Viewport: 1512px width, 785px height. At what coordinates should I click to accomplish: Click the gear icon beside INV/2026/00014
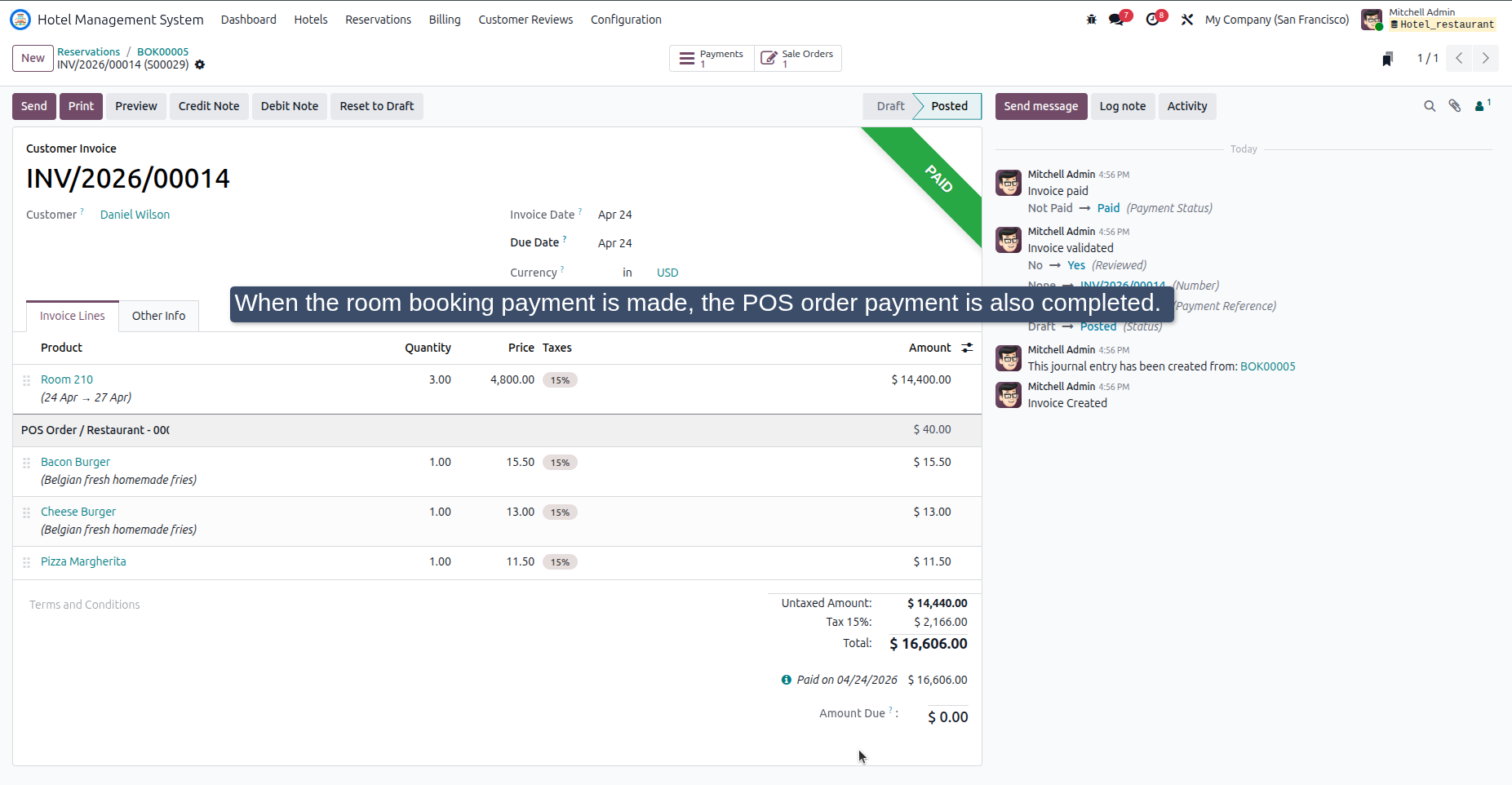pos(200,64)
